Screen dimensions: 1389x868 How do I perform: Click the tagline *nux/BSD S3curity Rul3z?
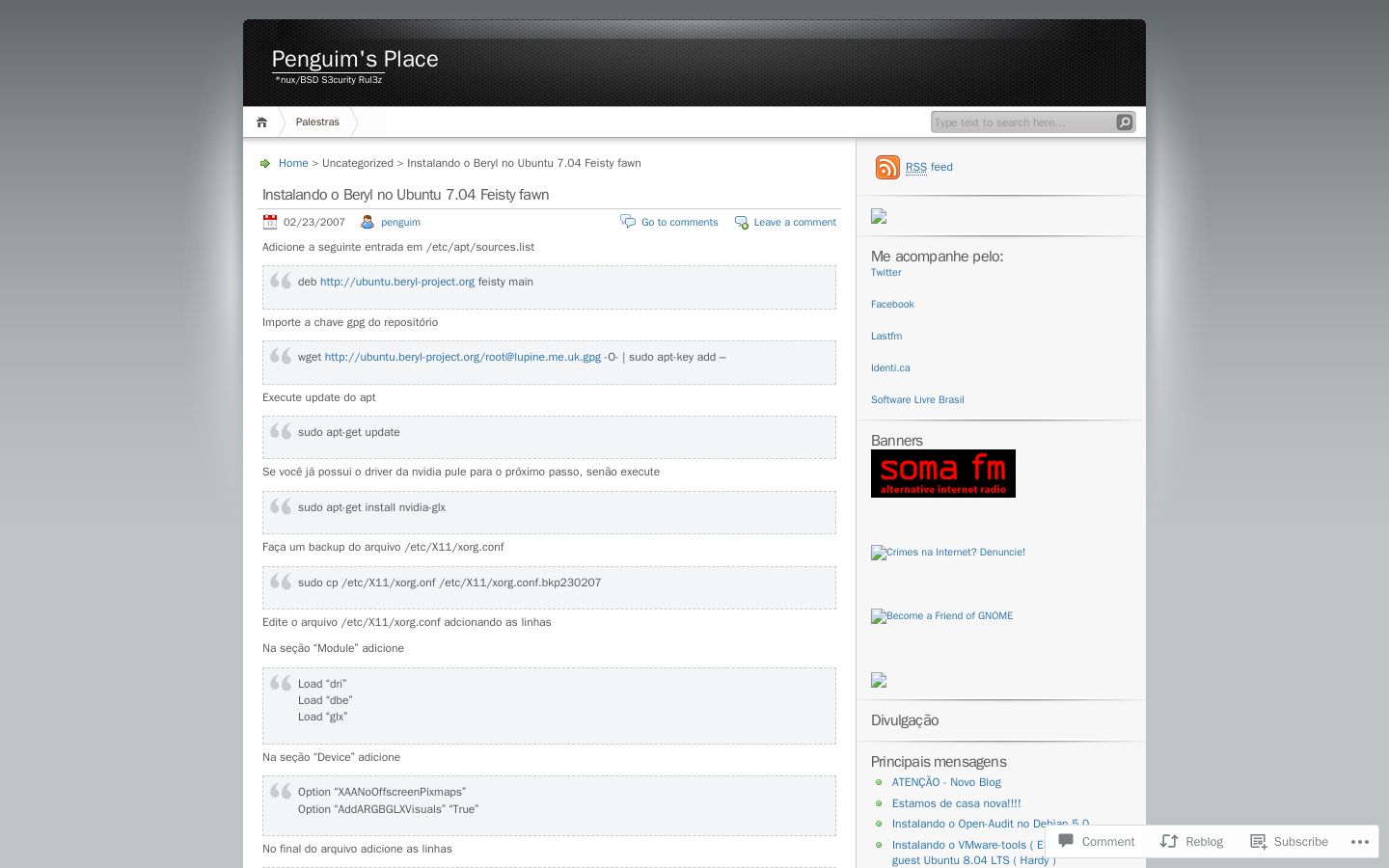click(x=329, y=80)
